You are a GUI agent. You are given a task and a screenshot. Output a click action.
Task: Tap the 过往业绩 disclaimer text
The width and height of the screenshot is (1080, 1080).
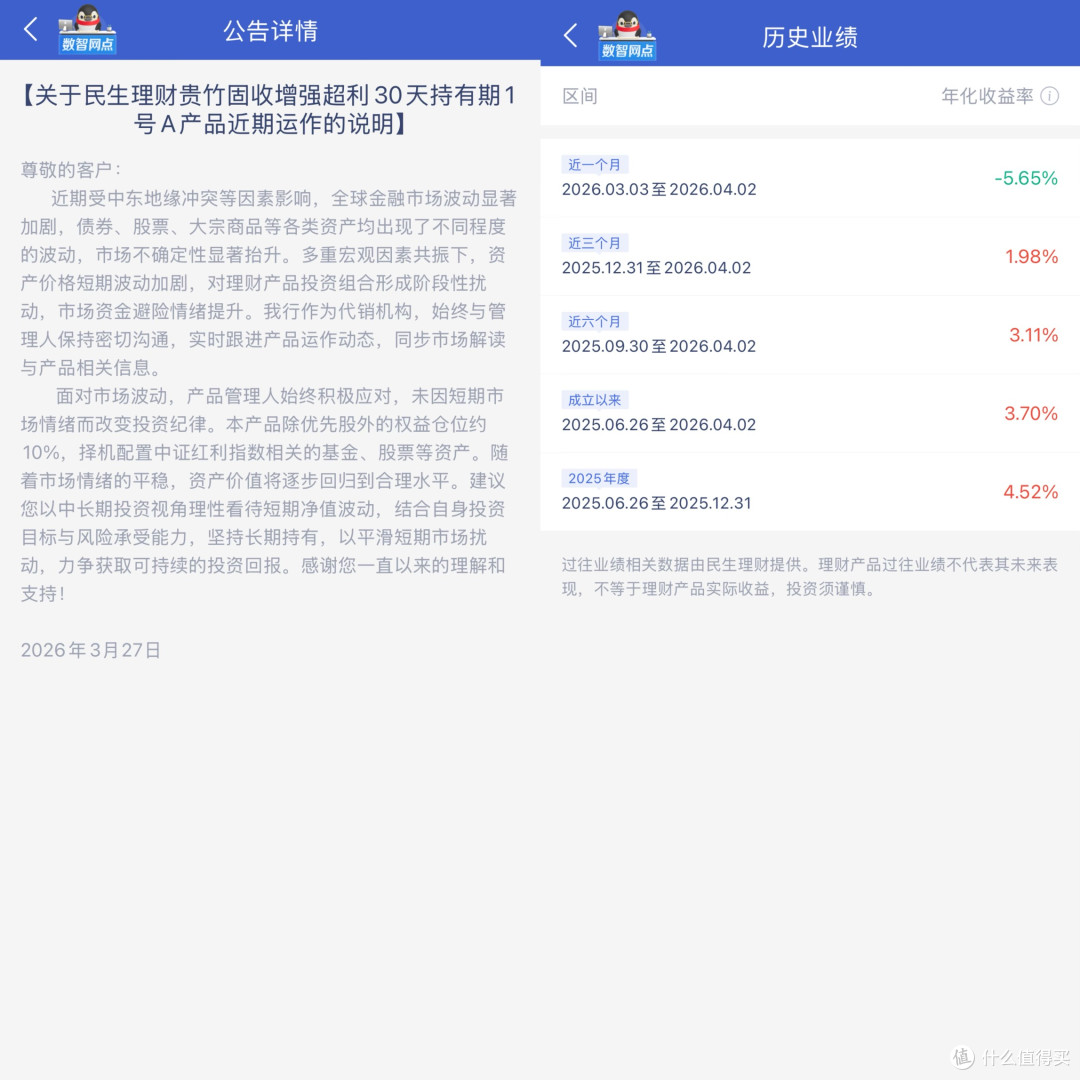(809, 577)
